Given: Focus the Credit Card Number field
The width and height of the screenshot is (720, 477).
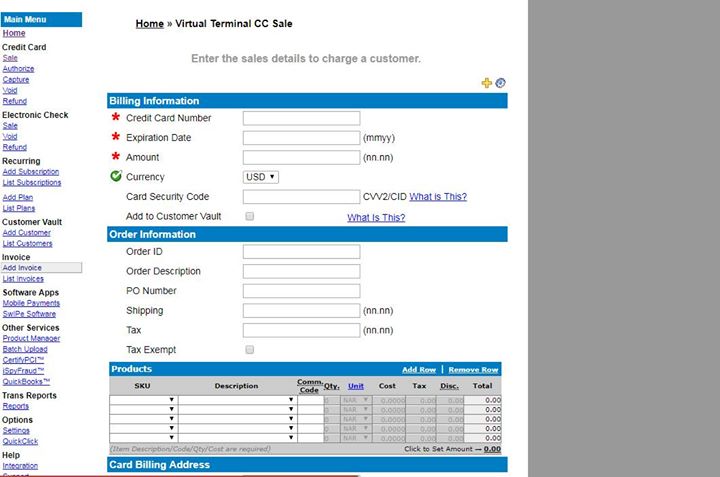Looking at the screenshot, I should pos(301,118).
